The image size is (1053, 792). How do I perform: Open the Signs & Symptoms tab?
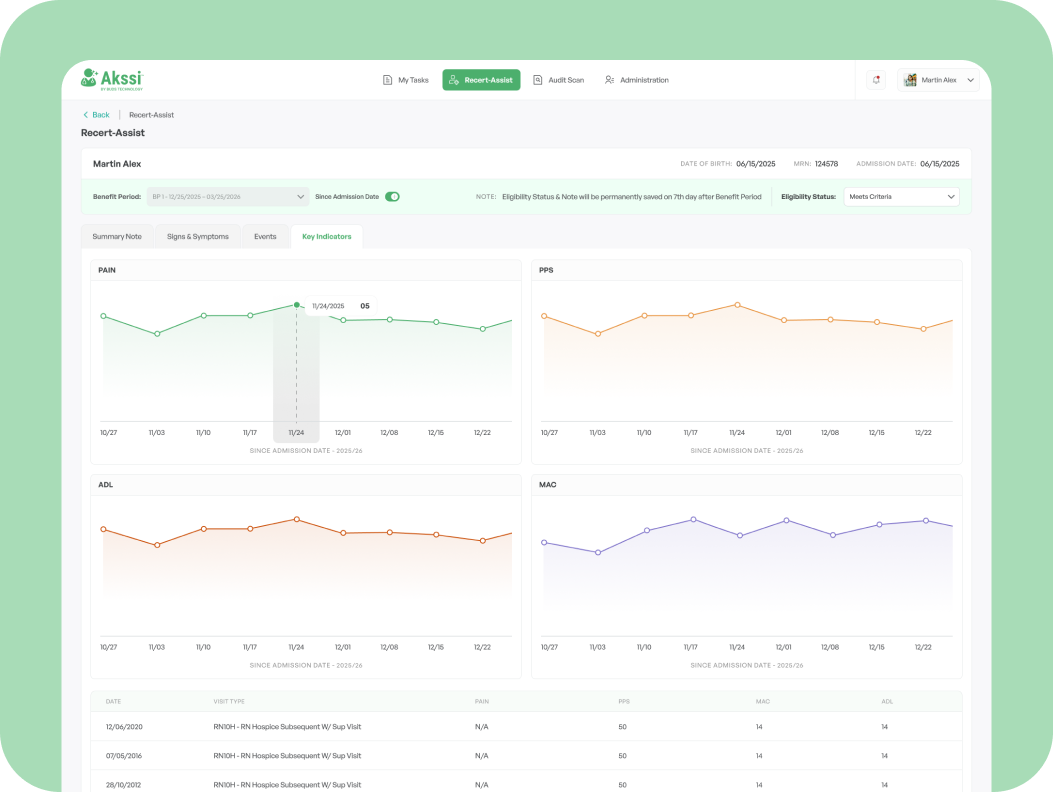point(198,237)
